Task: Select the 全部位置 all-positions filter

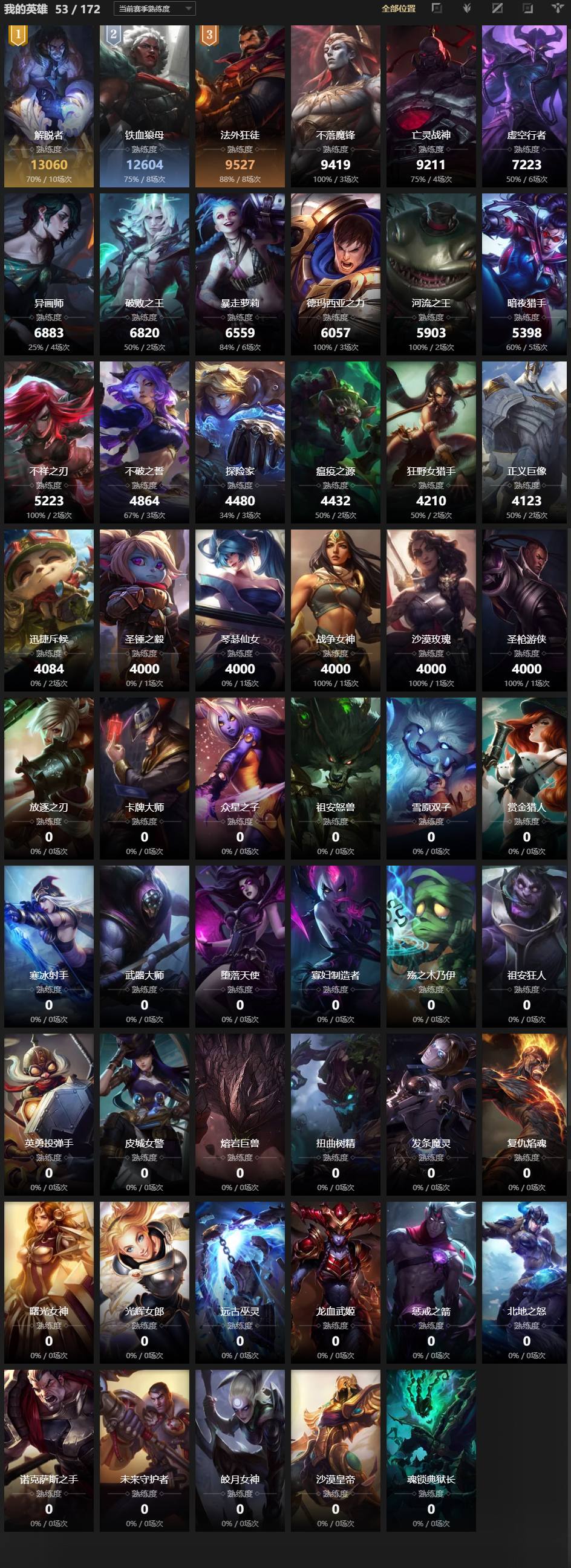Action: click(x=399, y=8)
